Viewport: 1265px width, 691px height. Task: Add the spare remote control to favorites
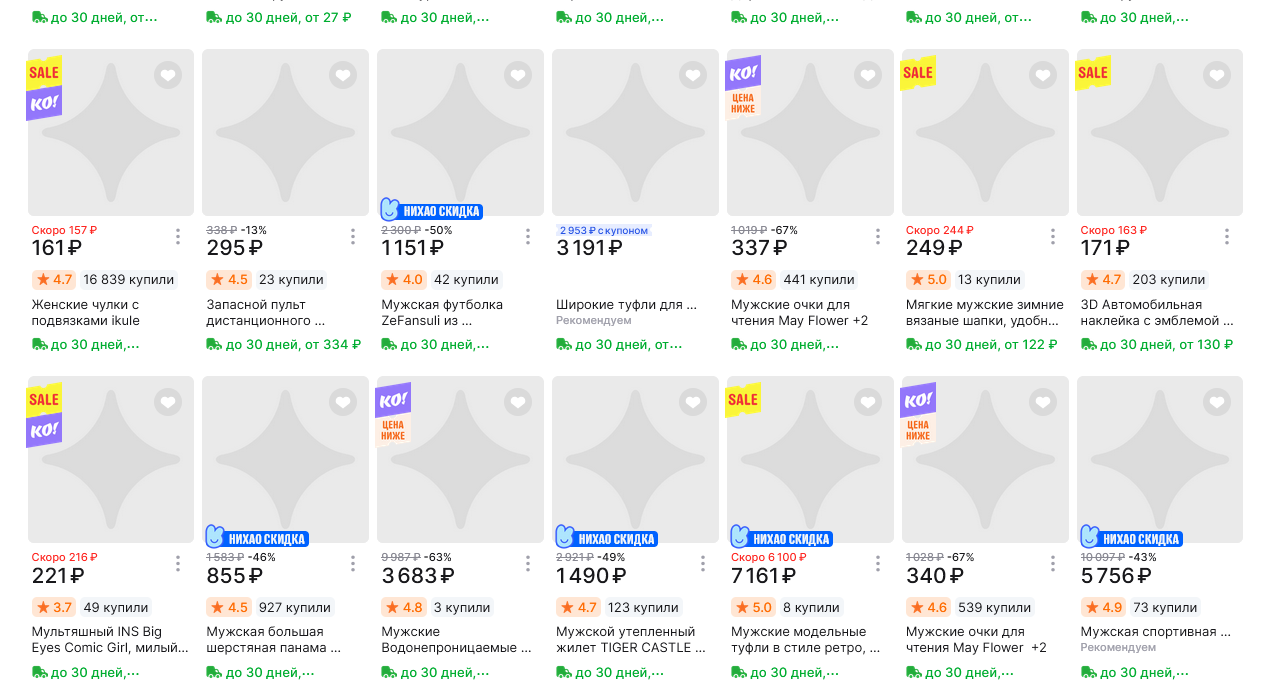click(343, 75)
